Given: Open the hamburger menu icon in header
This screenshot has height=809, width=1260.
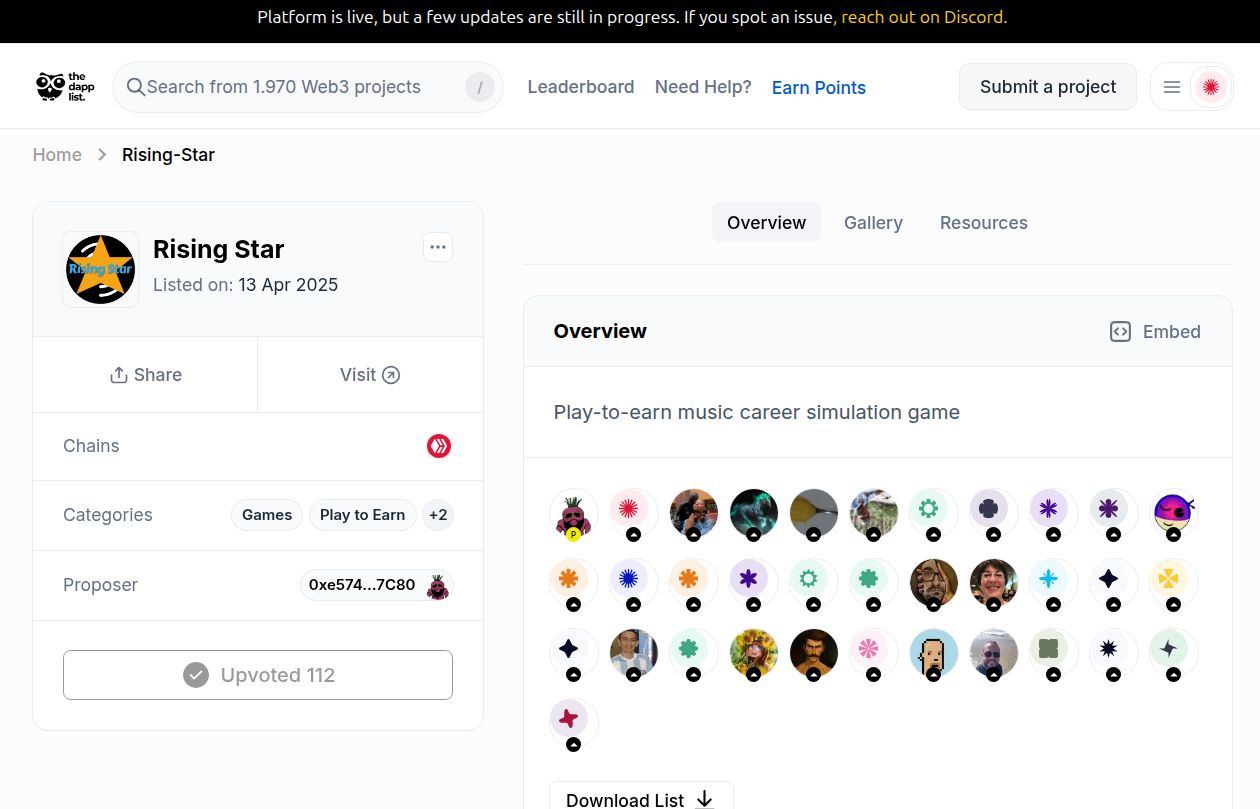Looking at the screenshot, I should [x=1172, y=87].
